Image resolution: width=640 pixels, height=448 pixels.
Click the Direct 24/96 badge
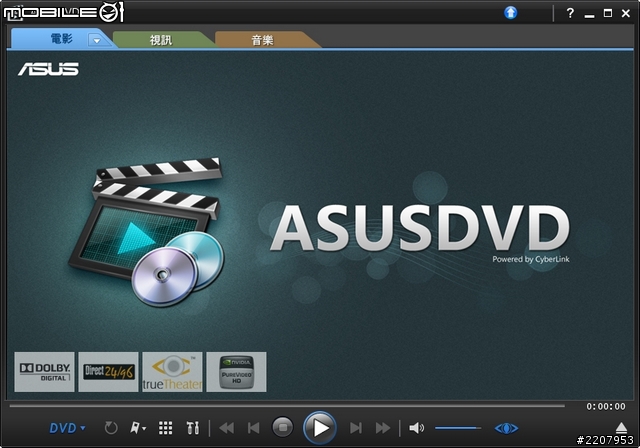coord(109,372)
